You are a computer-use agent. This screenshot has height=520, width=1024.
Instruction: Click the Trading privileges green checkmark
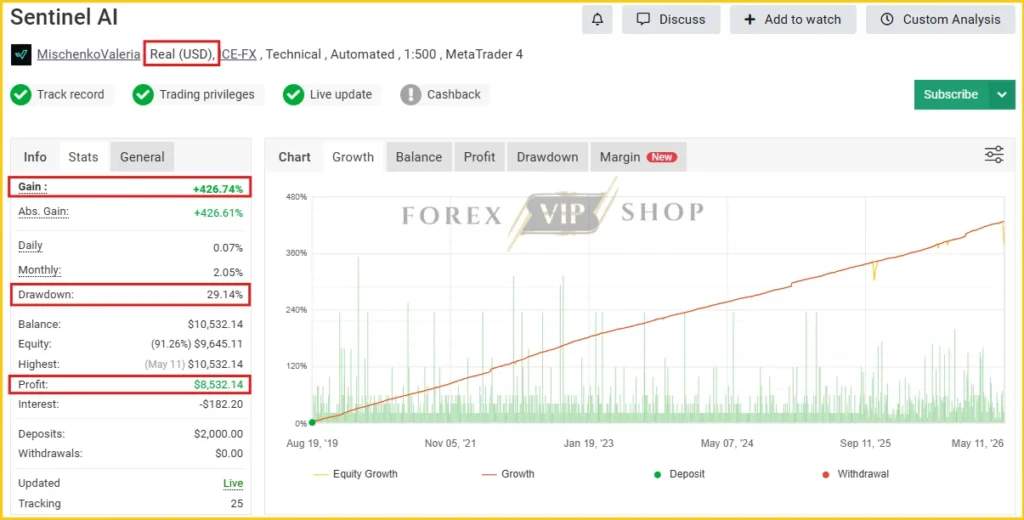[143, 95]
